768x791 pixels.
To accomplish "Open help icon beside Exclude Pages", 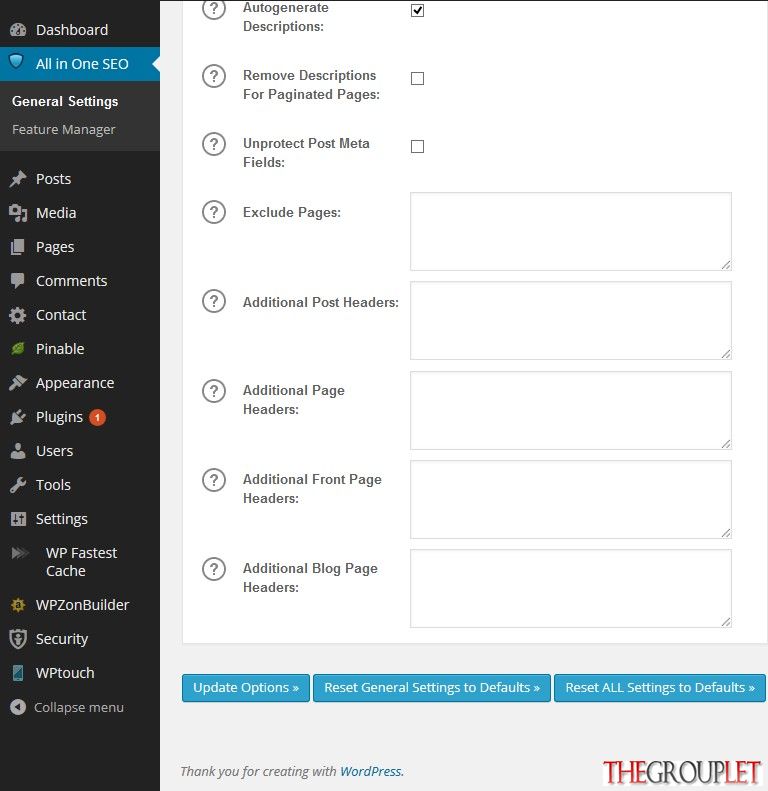I will pyautogui.click(x=214, y=212).
